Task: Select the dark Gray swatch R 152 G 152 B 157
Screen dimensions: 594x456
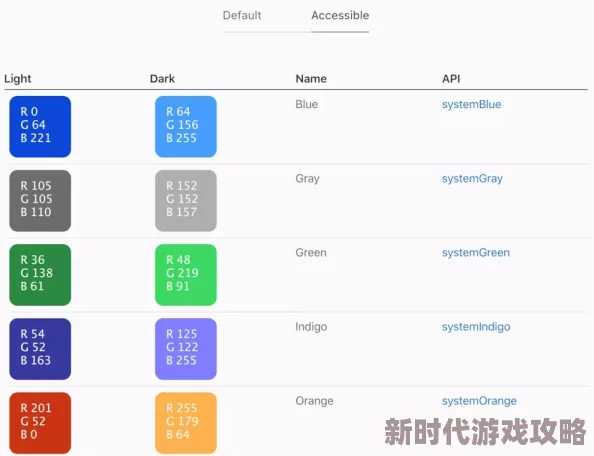Action: click(186, 201)
